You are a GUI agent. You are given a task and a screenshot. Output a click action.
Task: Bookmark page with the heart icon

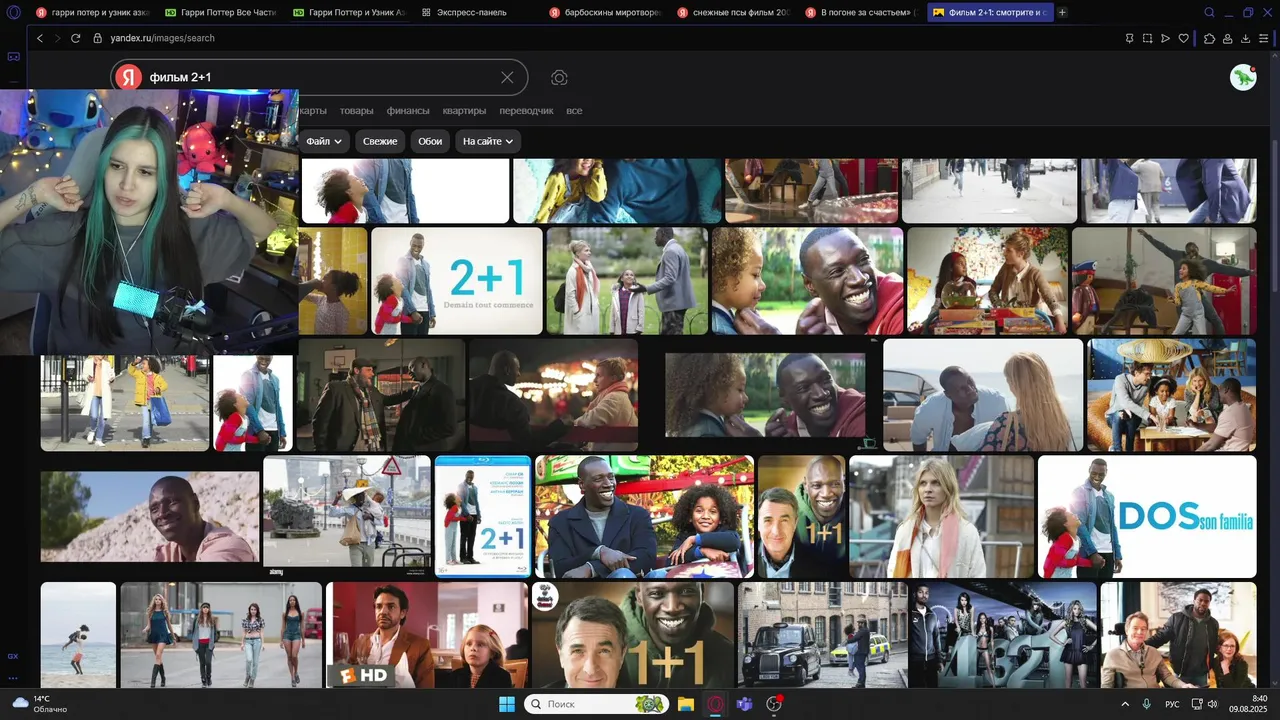pyautogui.click(x=1183, y=38)
